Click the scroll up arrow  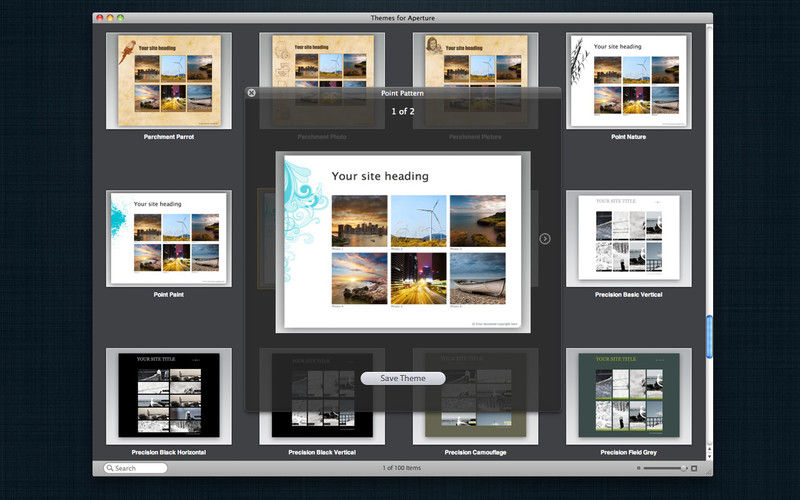(709, 448)
